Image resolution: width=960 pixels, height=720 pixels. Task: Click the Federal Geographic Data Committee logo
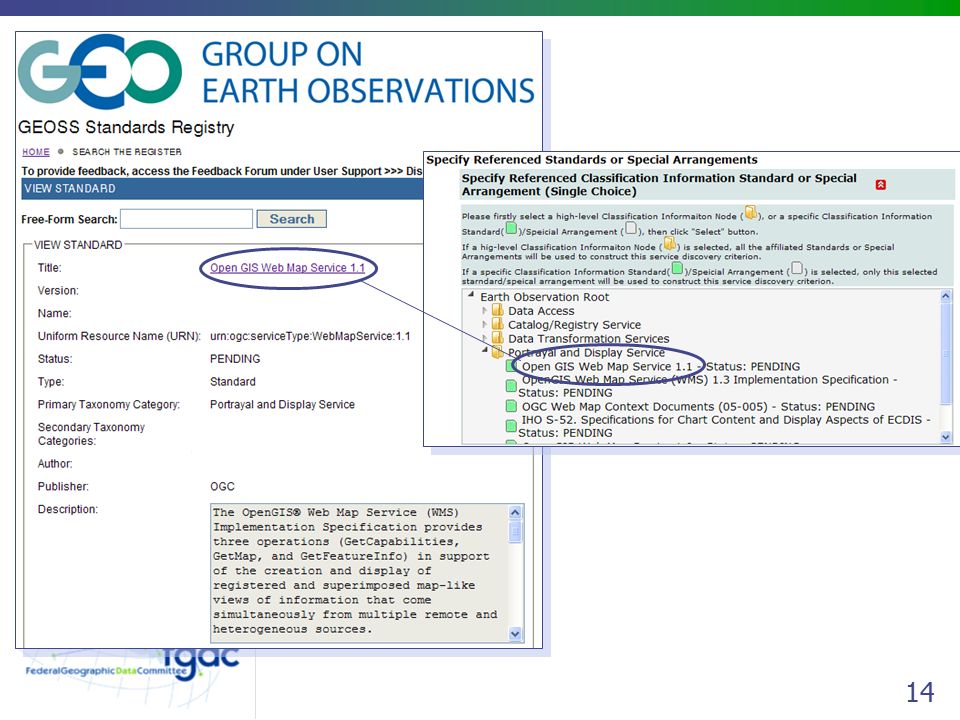[x=132, y=665]
